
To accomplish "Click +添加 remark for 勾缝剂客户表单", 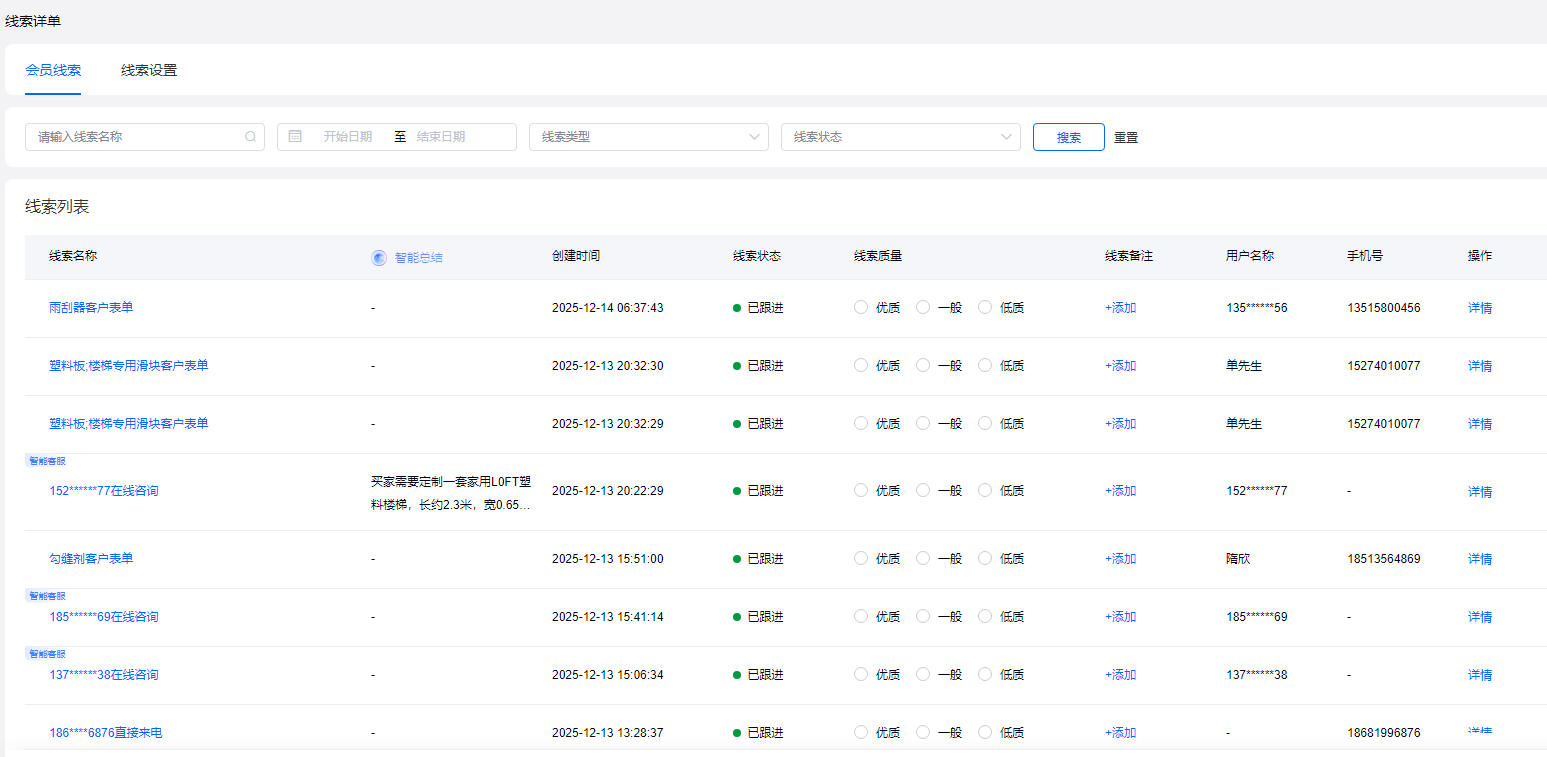I will (x=1120, y=559).
